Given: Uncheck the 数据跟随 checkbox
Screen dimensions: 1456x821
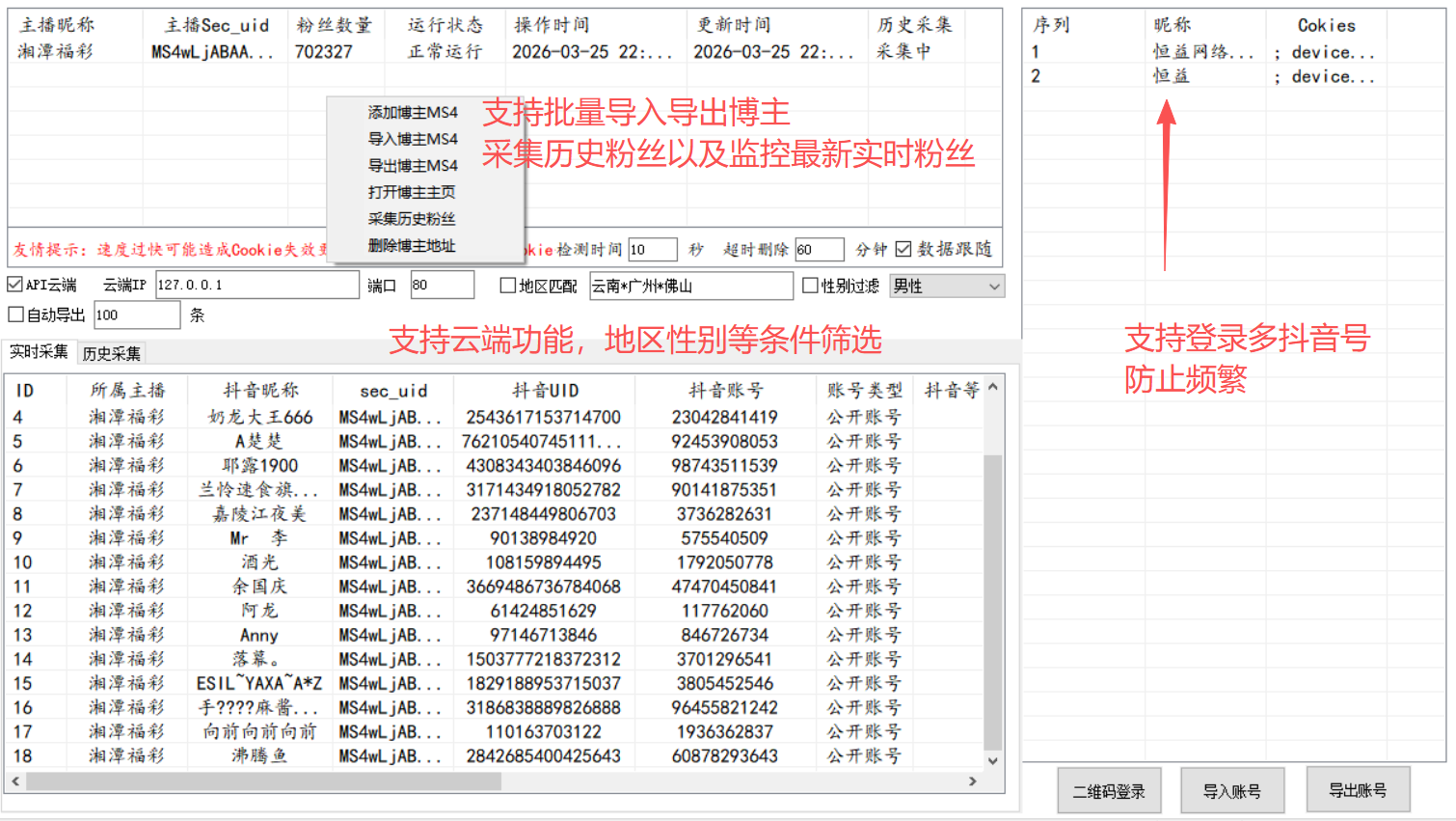Looking at the screenshot, I should click(903, 249).
